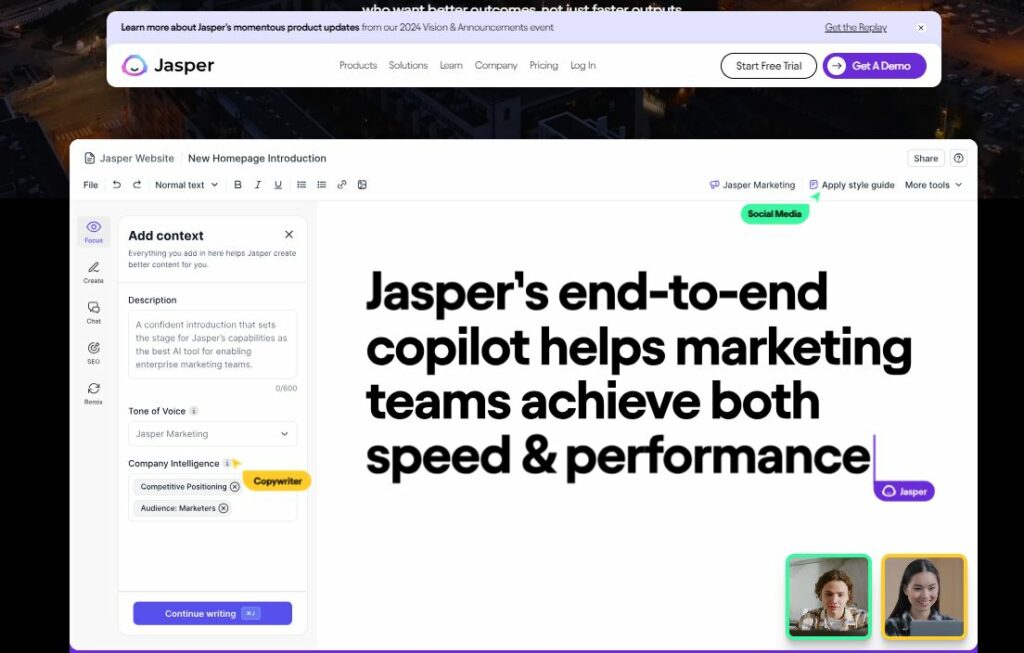Viewport: 1024px width, 653px height.
Task: Go to the Pricing page
Action: (544, 65)
